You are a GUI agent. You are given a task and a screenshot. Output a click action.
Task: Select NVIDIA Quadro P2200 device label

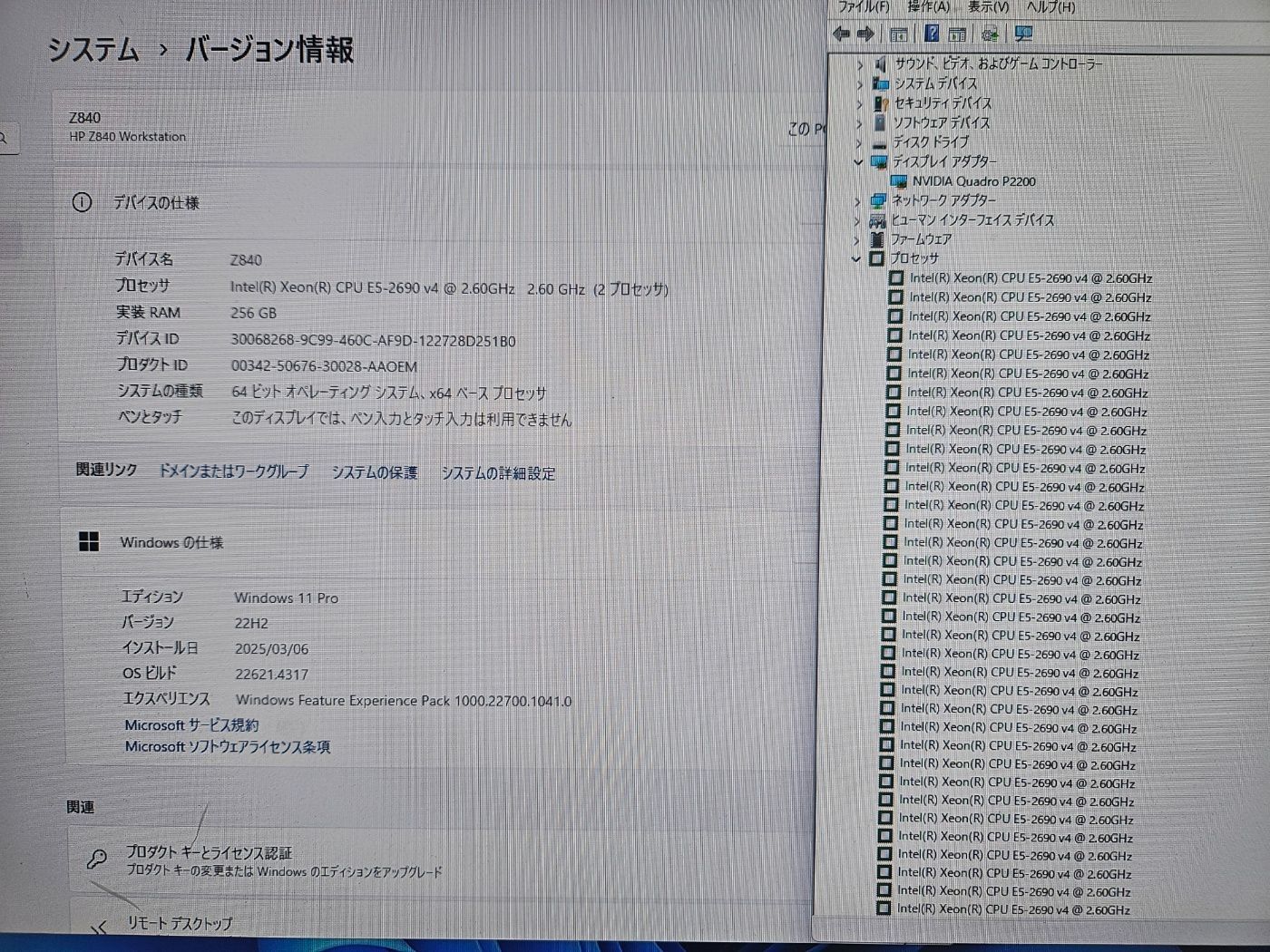tap(974, 181)
